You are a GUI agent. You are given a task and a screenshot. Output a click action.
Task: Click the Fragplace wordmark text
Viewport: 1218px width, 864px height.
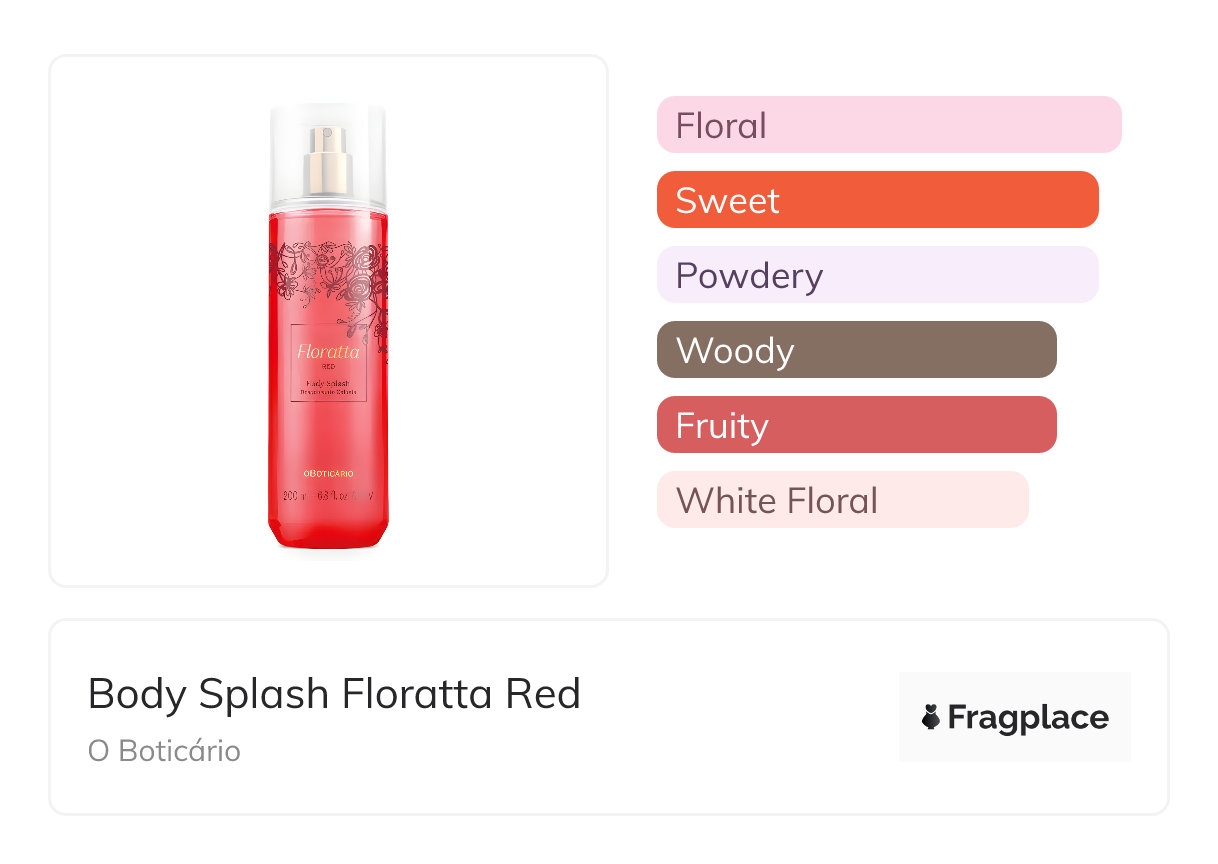click(x=1027, y=717)
